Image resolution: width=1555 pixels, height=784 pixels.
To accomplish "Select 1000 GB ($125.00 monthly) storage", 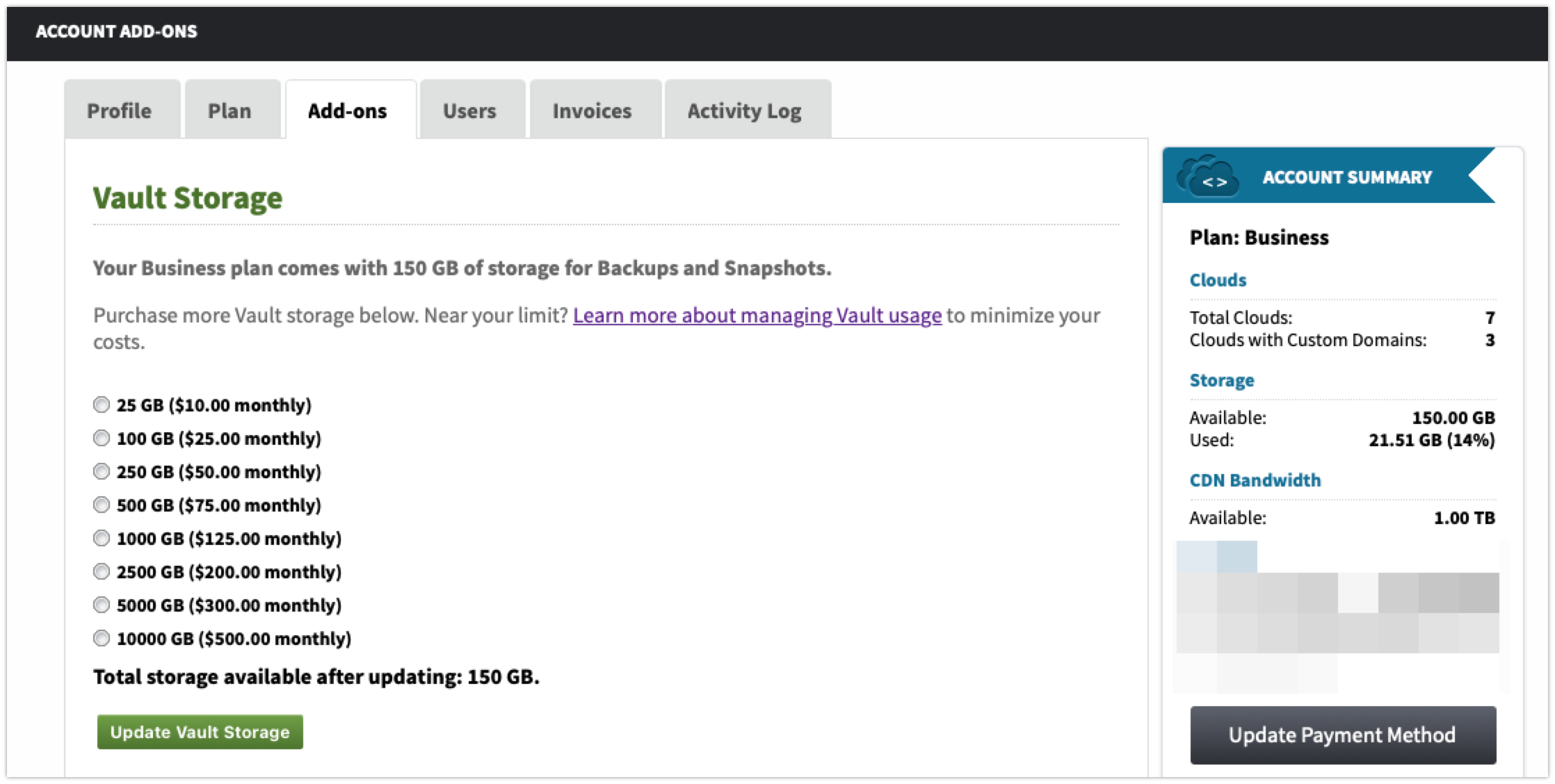I will [102, 538].
